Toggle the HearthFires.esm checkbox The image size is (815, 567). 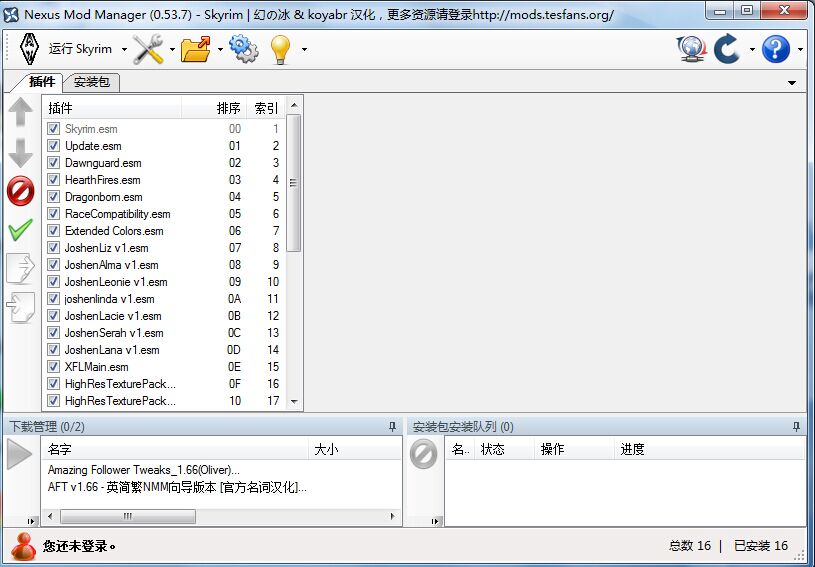[53, 180]
